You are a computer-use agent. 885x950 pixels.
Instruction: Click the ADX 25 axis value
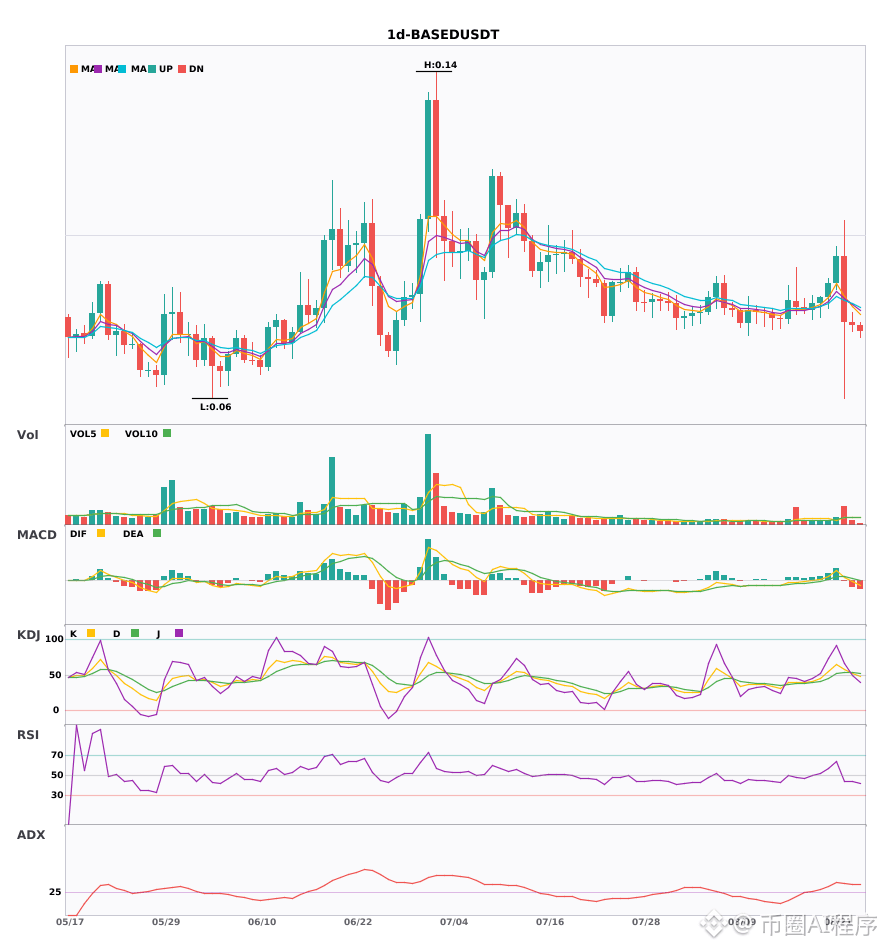pos(55,892)
